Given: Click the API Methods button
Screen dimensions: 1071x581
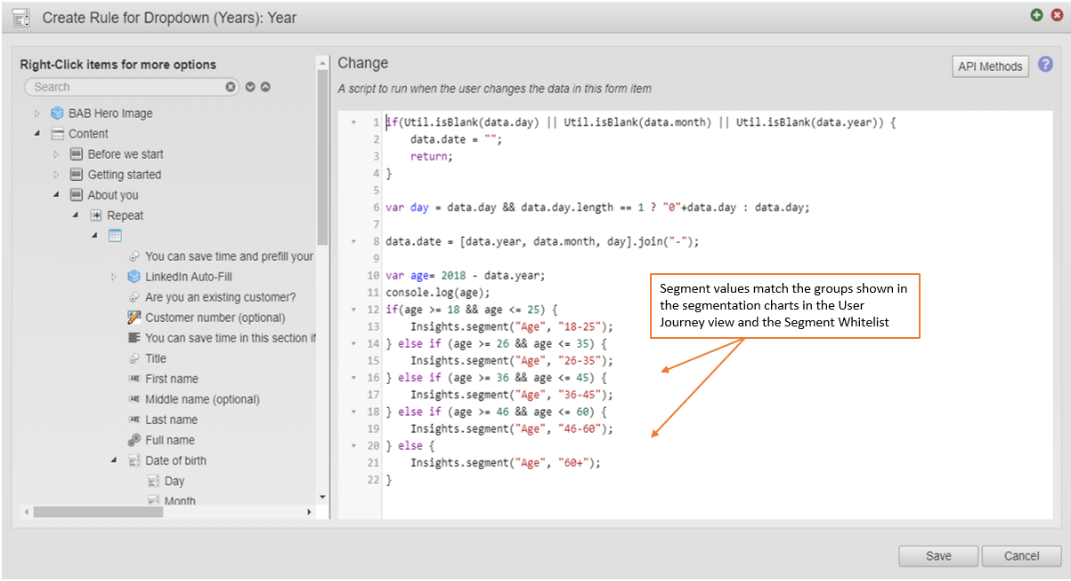Looking at the screenshot, I should (990, 66).
